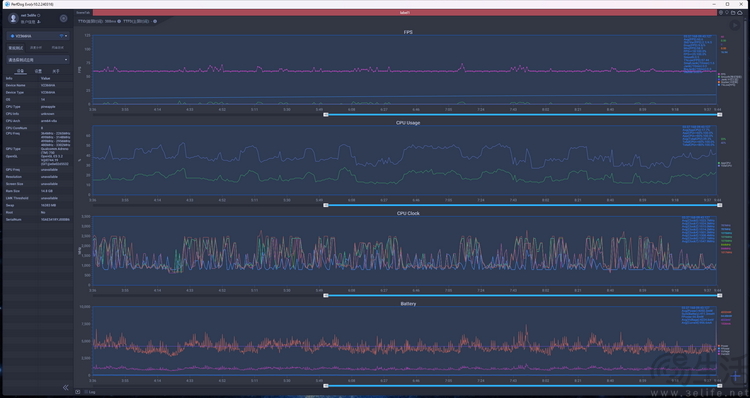Screen dimensions: 750x398
Task: Click the screenshot icon next to Log
Action: click(77, 392)
